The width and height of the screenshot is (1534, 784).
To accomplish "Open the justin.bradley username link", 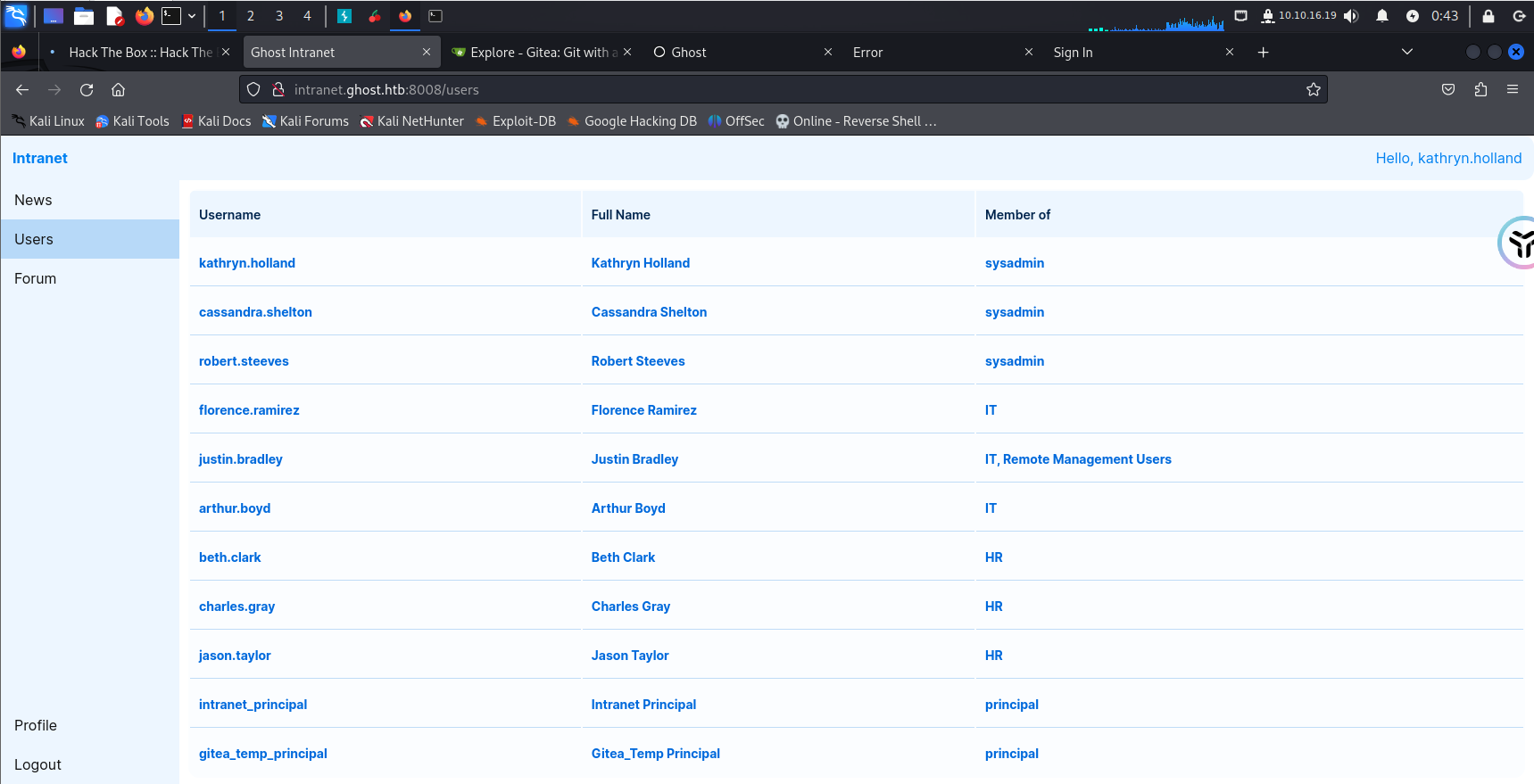I will 240,459.
